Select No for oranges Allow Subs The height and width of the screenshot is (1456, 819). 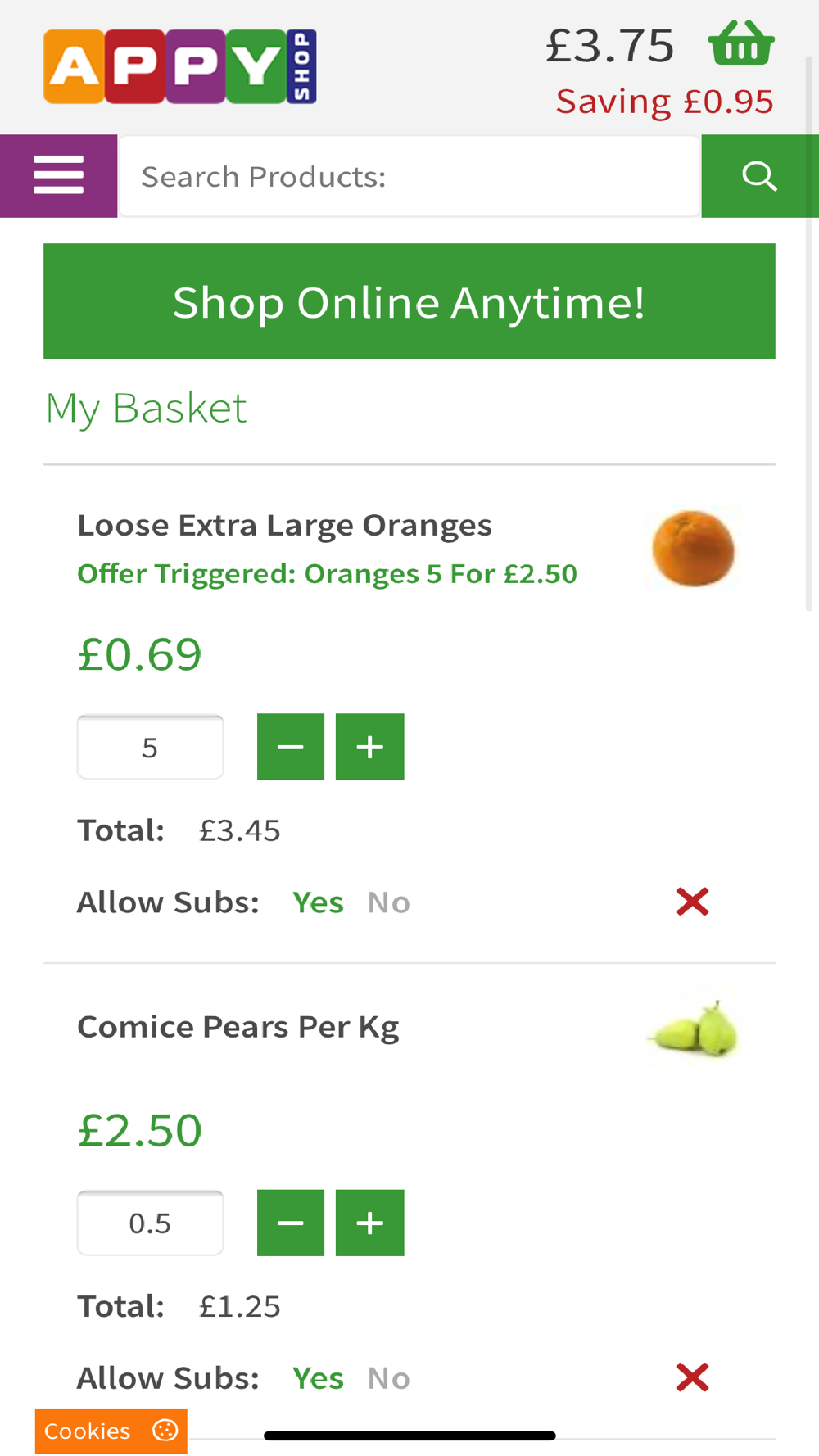[389, 902]
